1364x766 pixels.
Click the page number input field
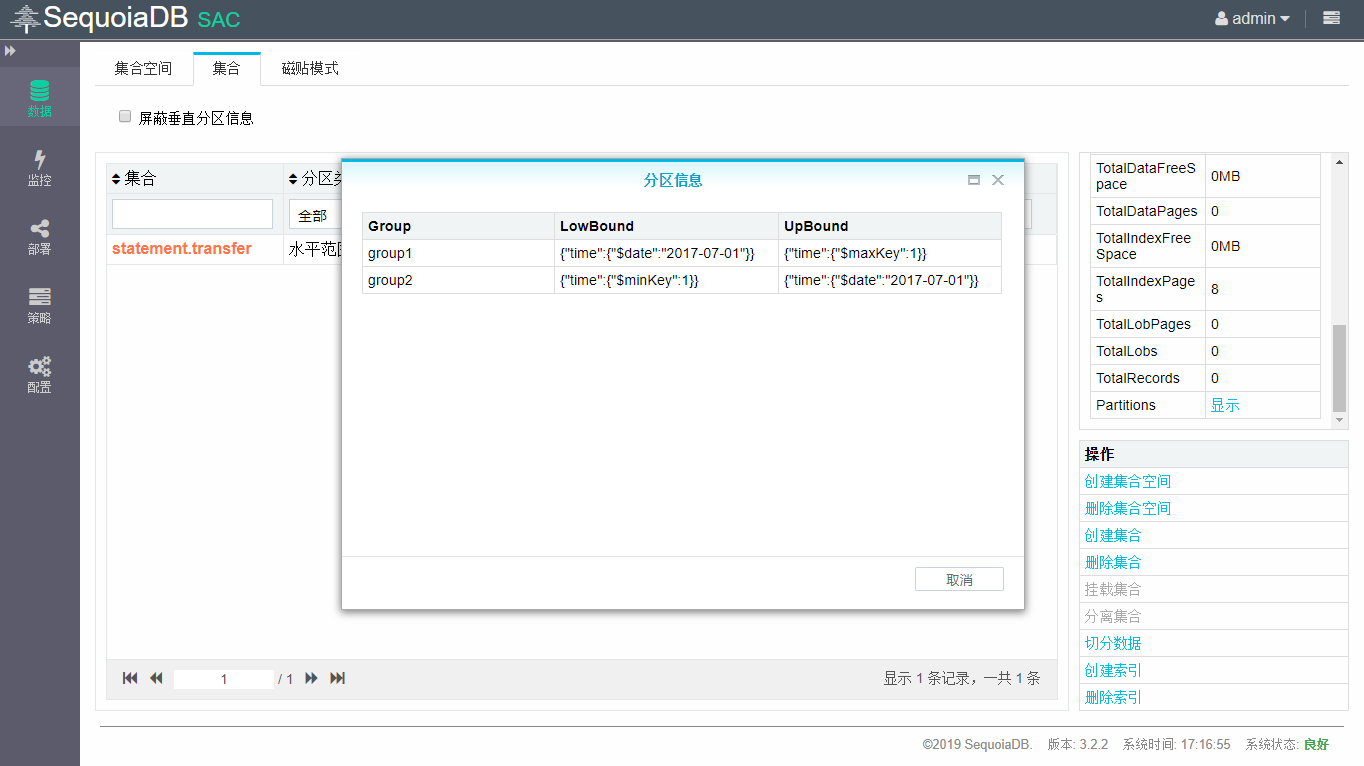pos(224,679)
